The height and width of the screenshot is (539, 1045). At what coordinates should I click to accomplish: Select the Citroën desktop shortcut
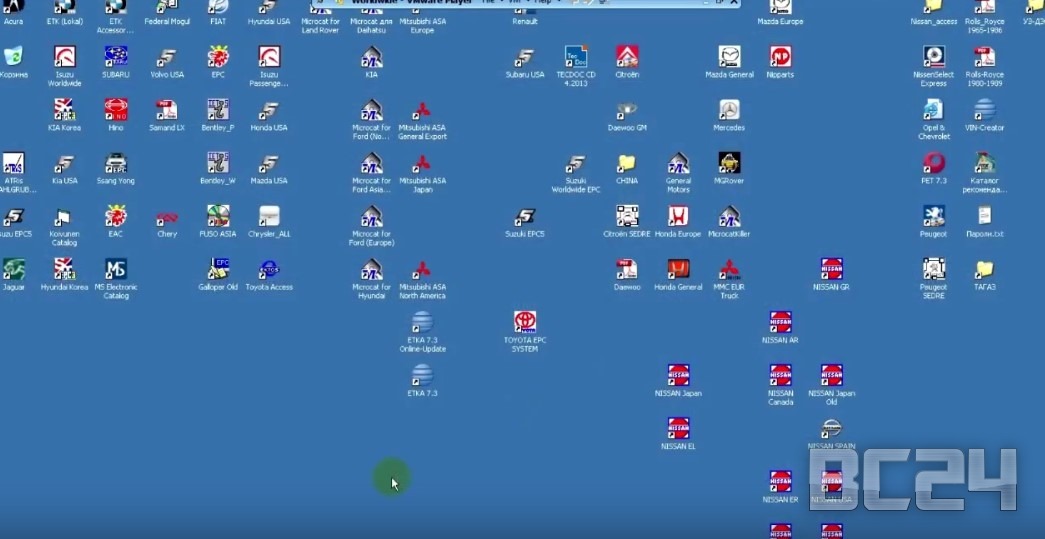pyautogui.click(x=627, y=57)
